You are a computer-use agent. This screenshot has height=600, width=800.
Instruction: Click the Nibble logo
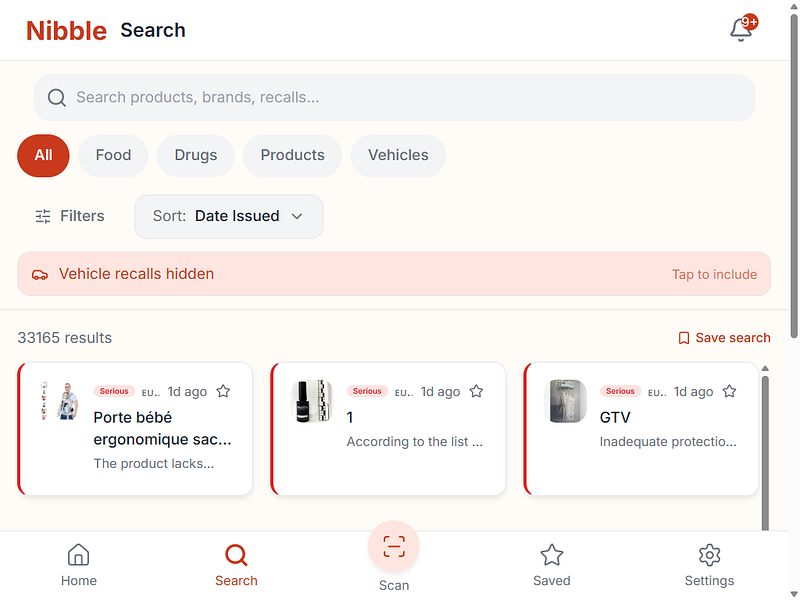point(66,31)
